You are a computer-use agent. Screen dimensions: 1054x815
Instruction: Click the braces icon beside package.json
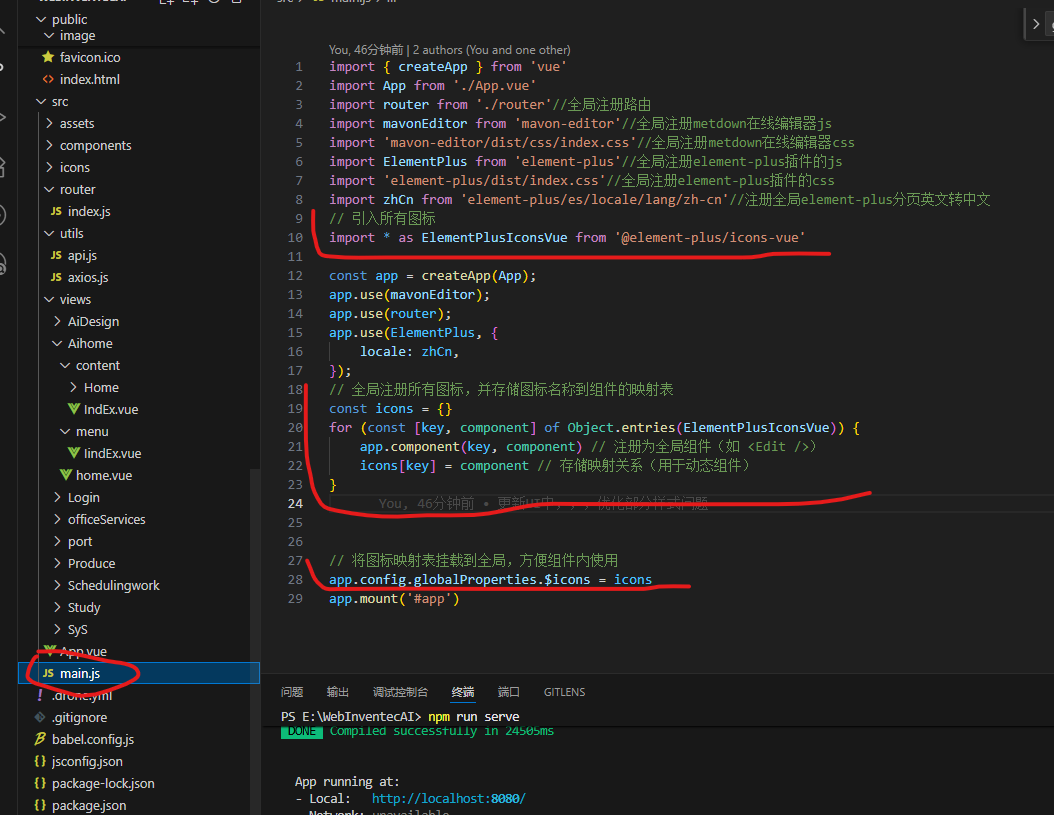tap(40, 805)
